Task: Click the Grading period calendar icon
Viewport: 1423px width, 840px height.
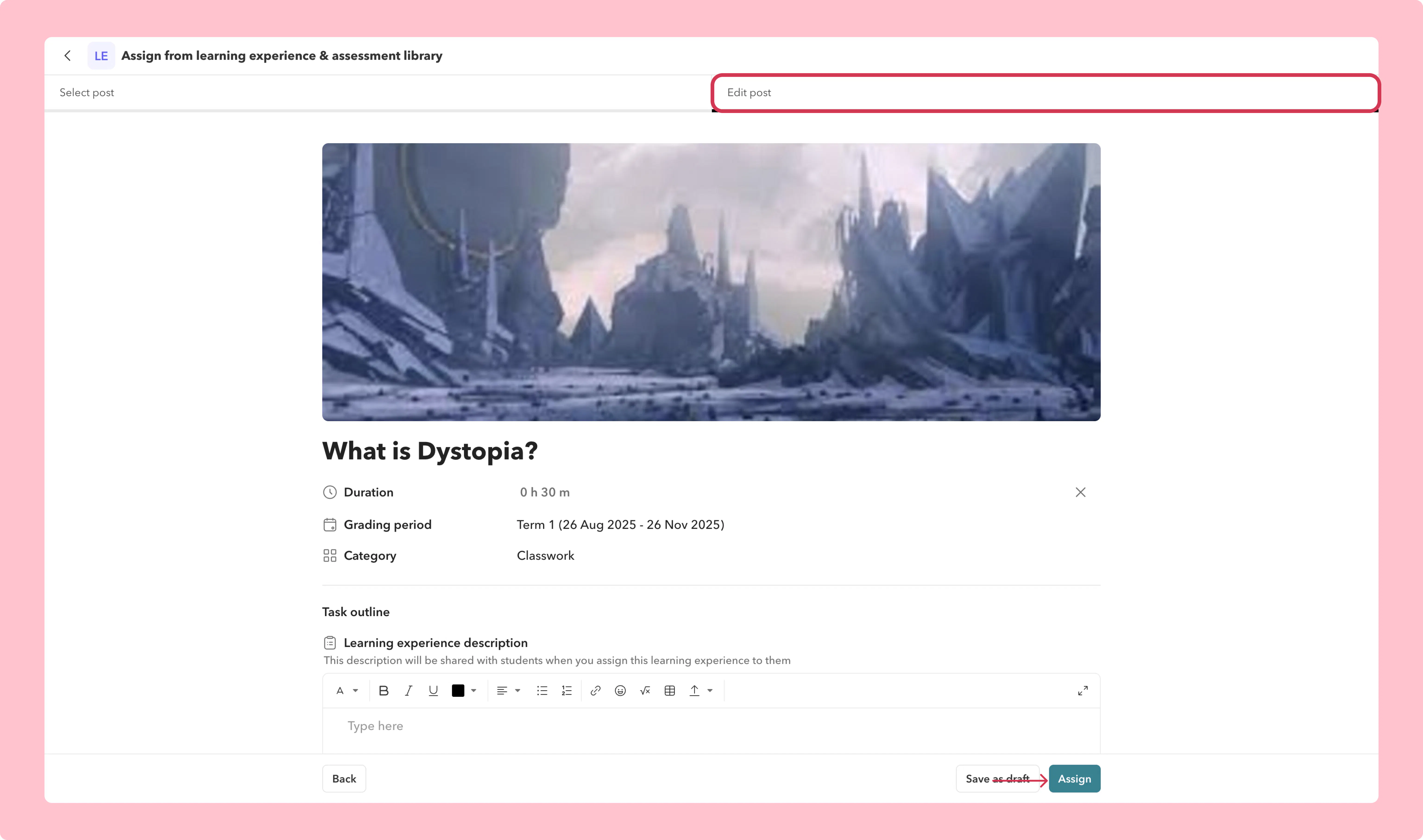Action: tap(330, 525)
